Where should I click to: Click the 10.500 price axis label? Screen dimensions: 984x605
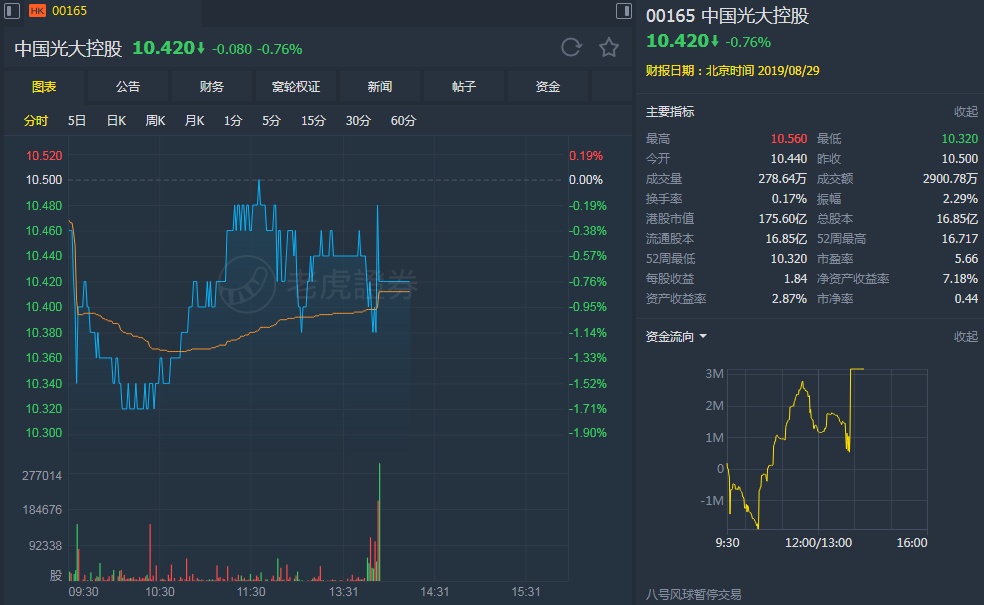tap(44, 180)
